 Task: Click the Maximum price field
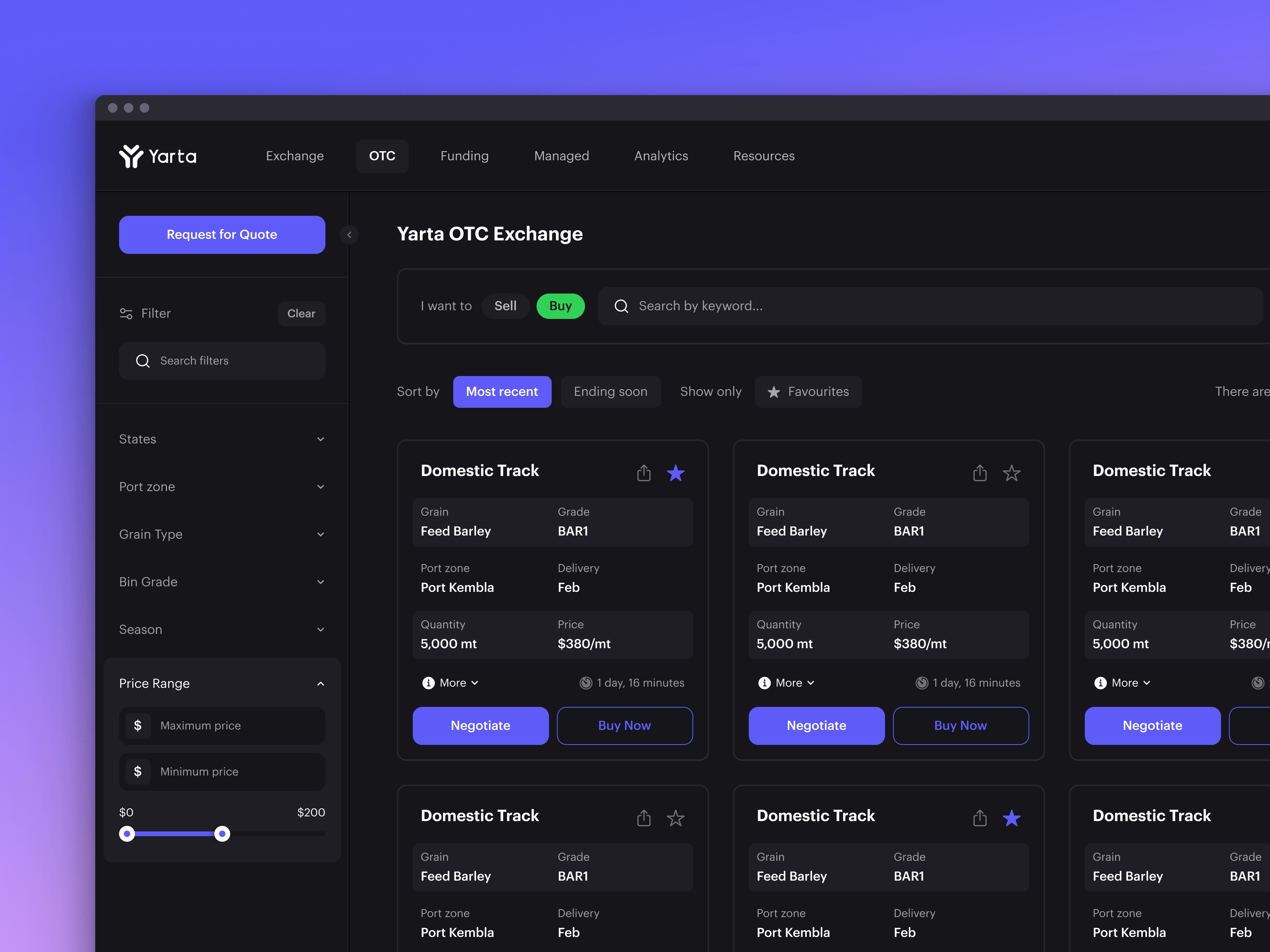(x=222, y=726)
